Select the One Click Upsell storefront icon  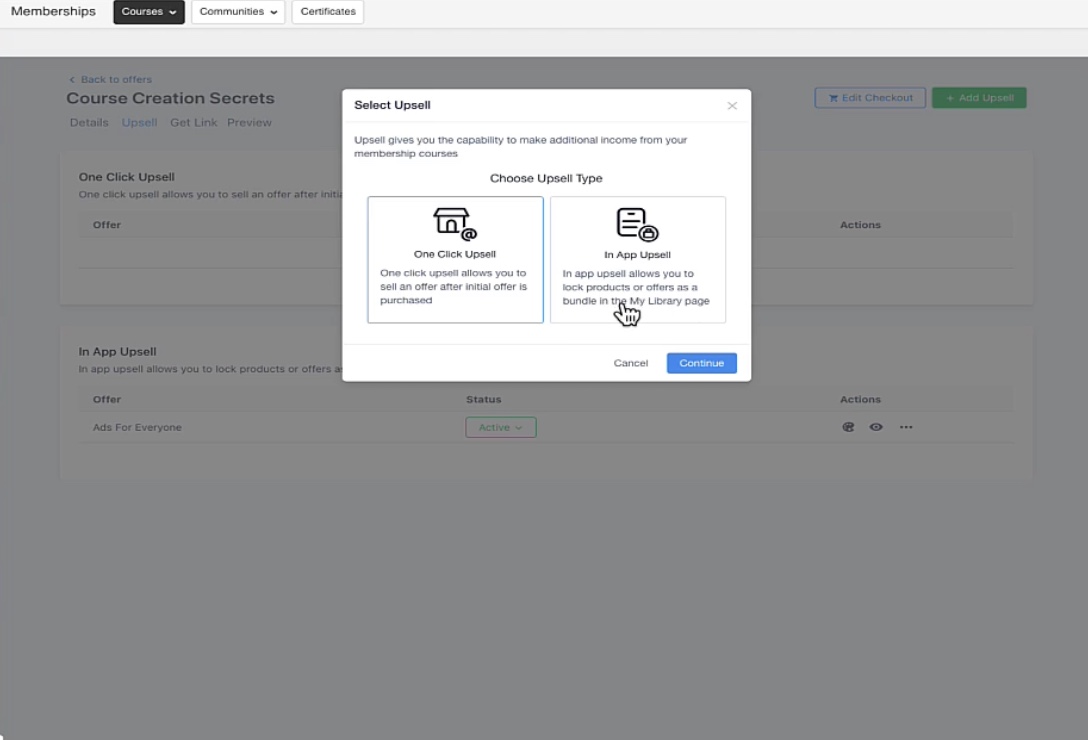(x=455, y=224)
